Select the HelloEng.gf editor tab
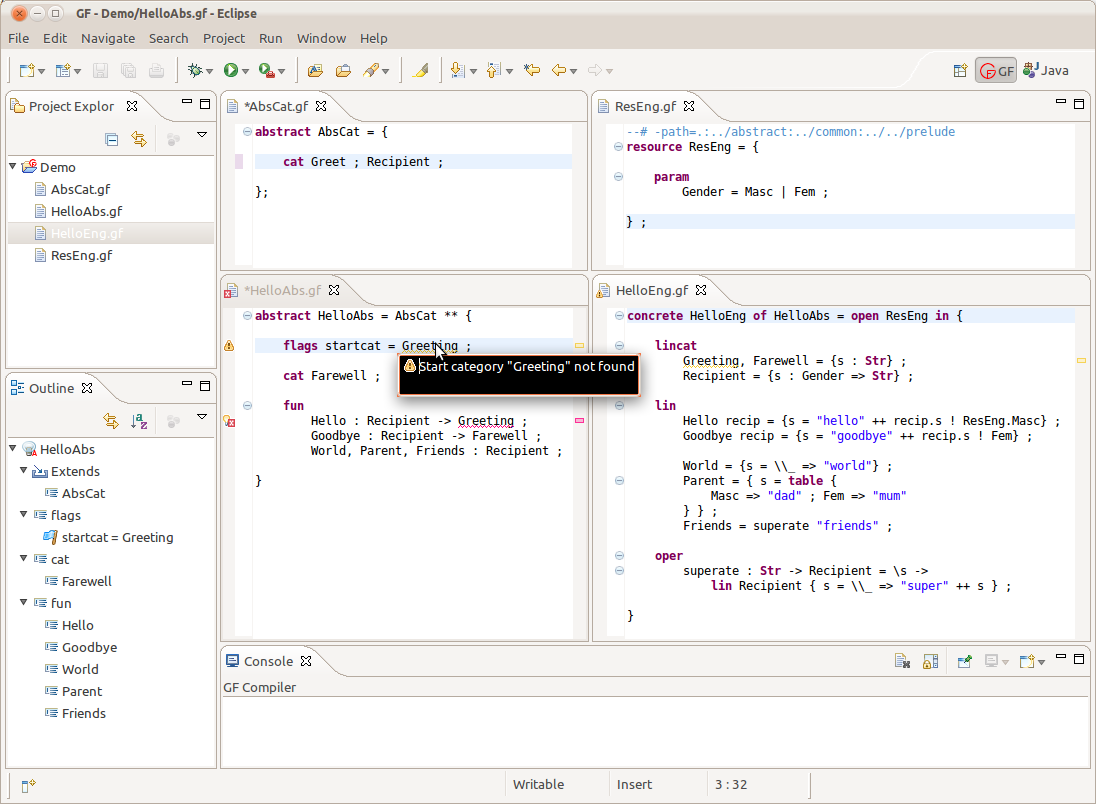The height and width of the screenshot is (804, 1096). click(651, 290)
